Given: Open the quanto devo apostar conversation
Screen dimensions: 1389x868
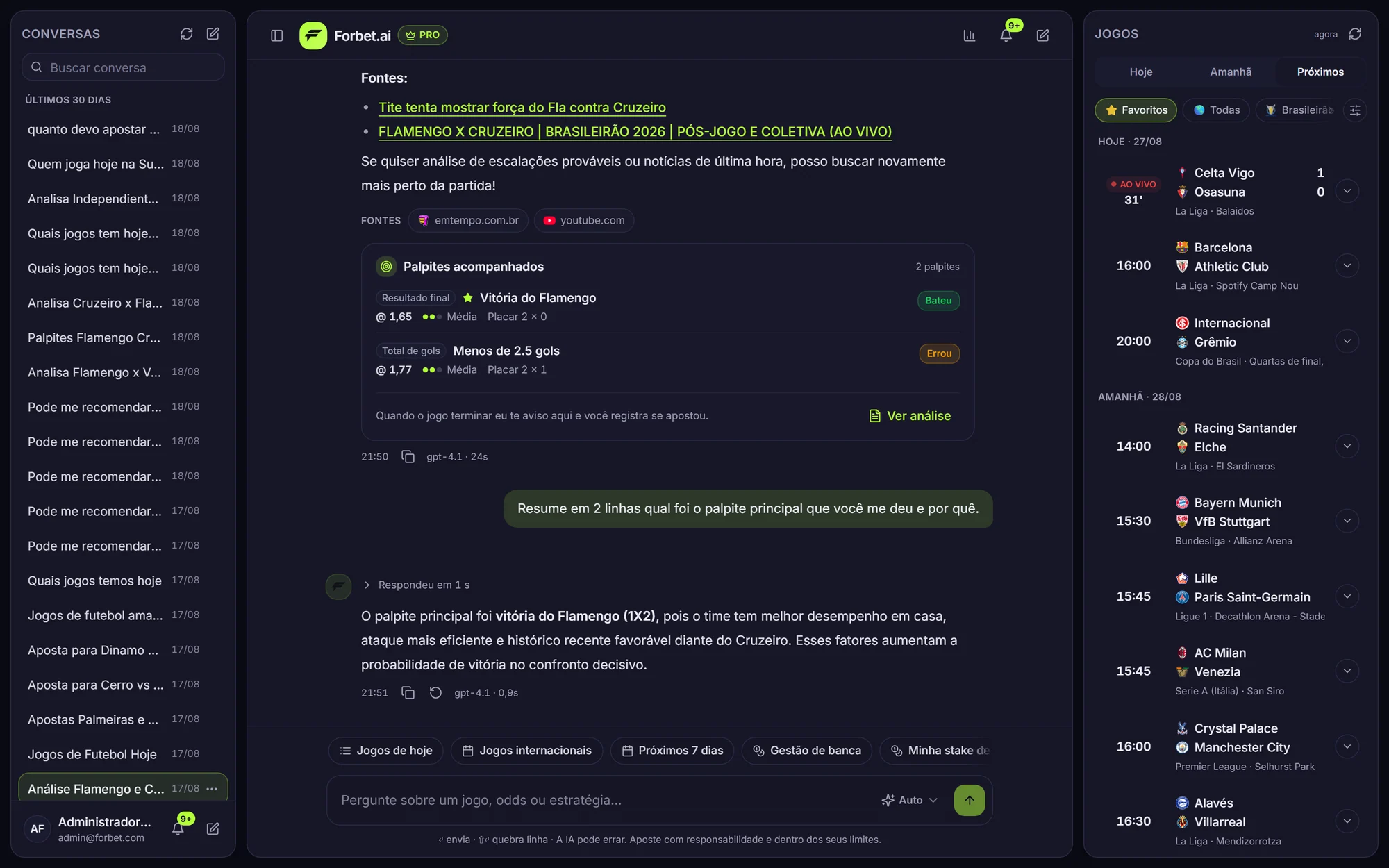Looking at the screenshot, I should pos(123,129).
